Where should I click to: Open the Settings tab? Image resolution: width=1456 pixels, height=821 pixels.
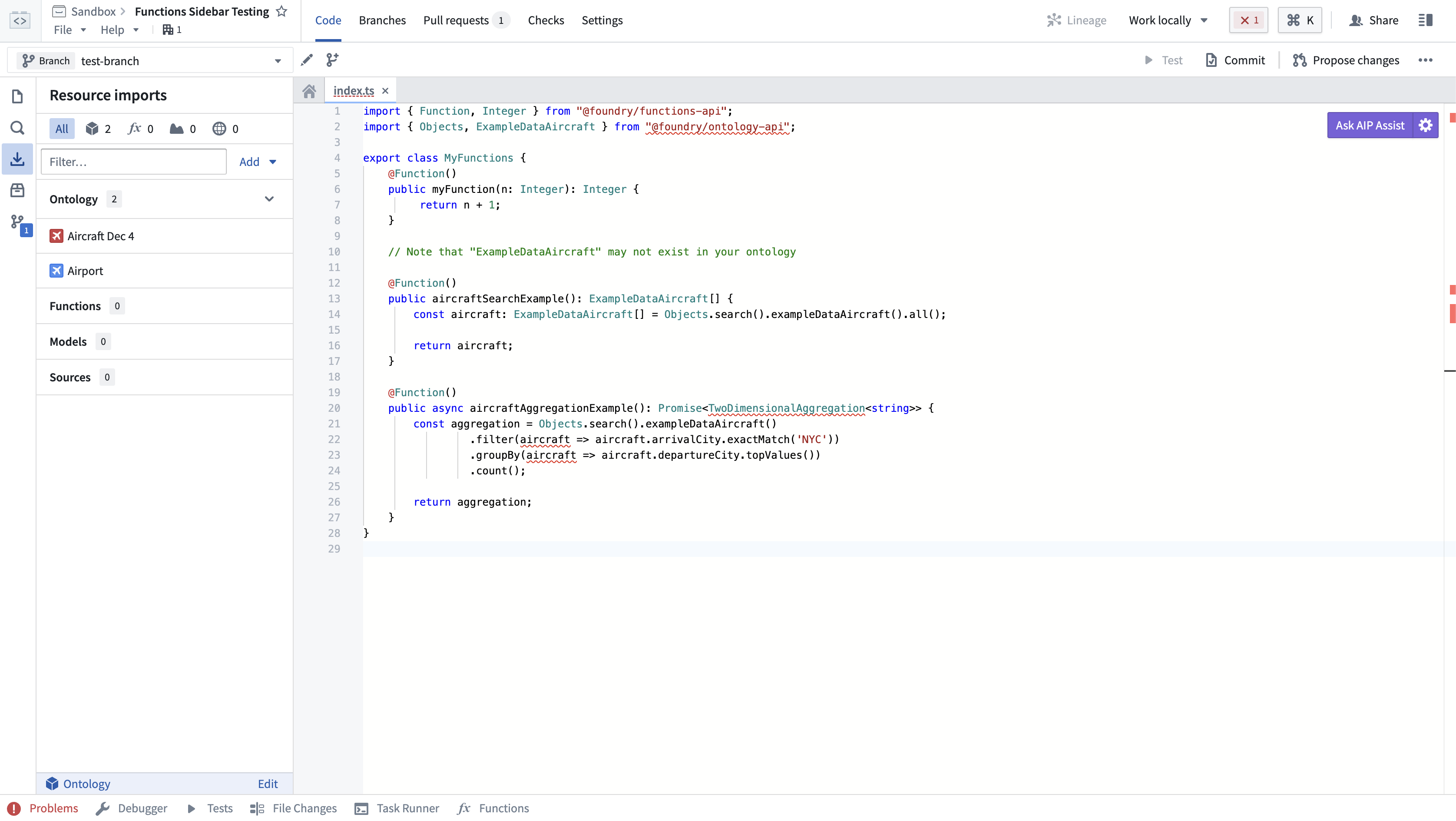(602, 20)
